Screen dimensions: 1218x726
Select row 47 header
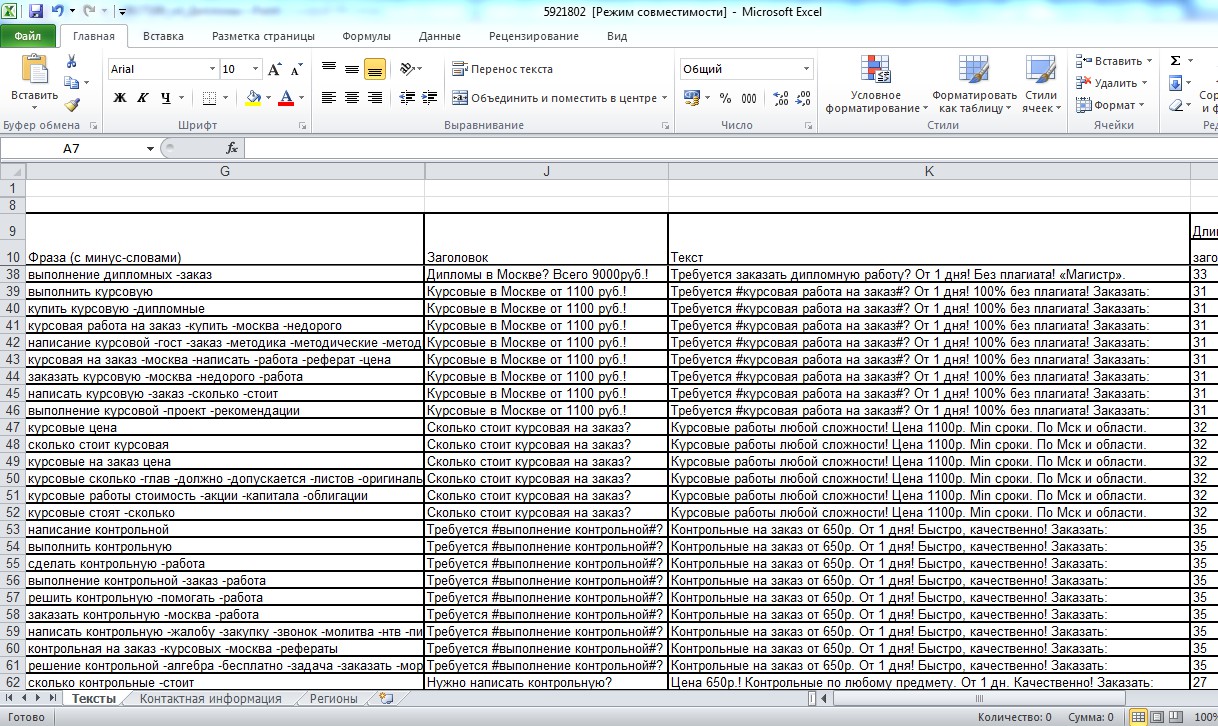pyautogui.click(x=13, y=427)
